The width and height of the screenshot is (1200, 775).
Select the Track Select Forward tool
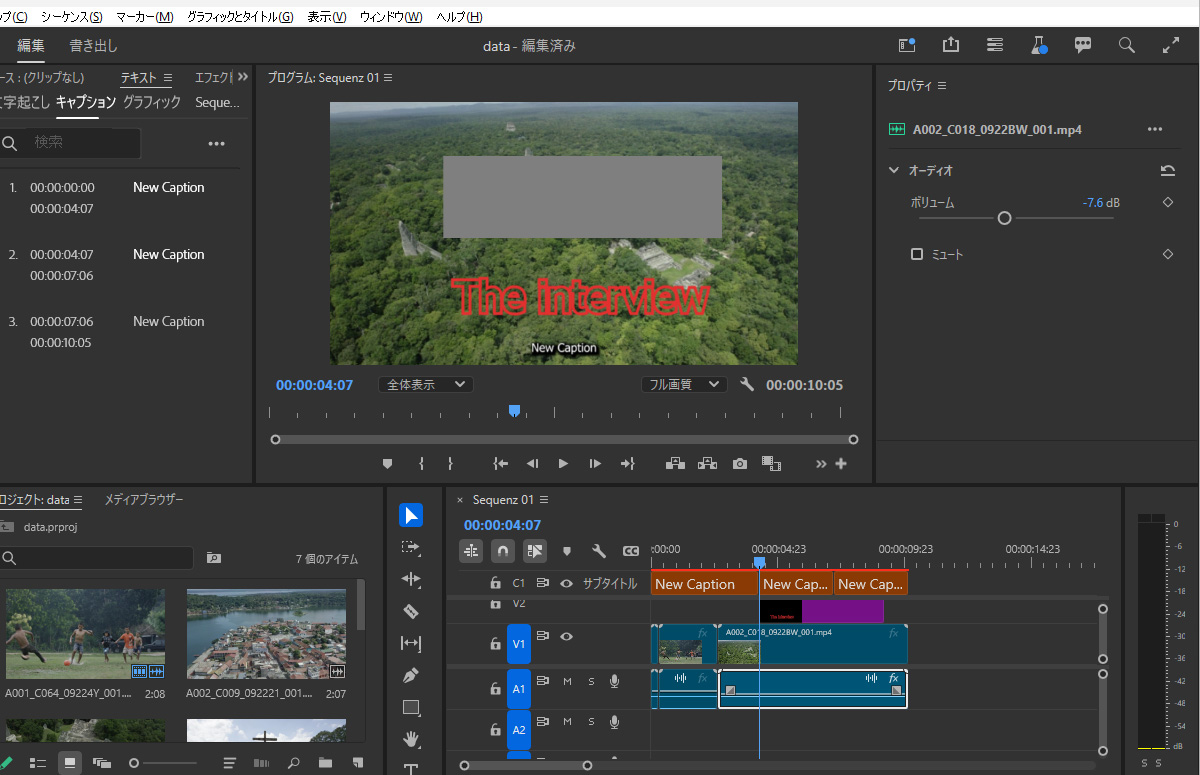pos(411,547)
